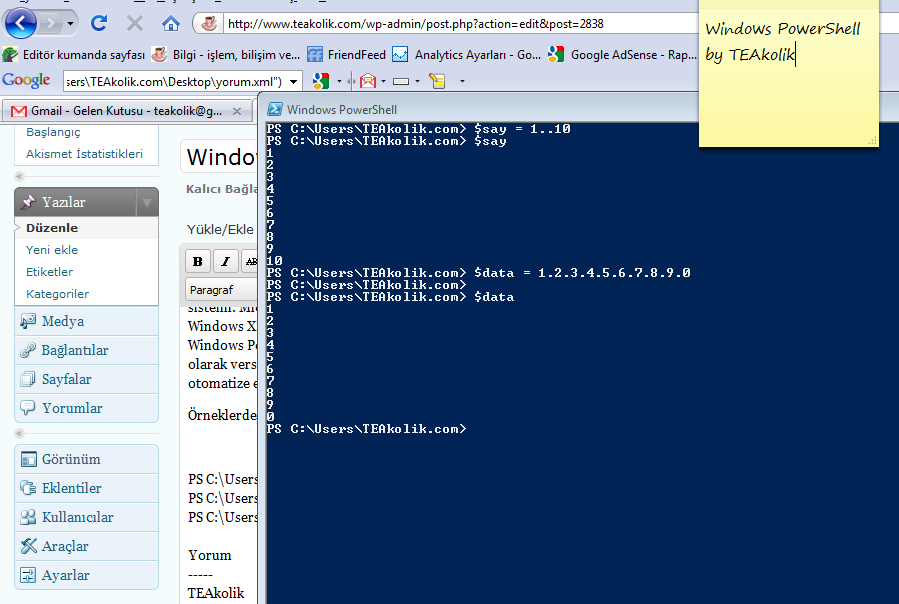Image resolution: width=899 pixels, height=604 pixels.
Task: Click 'TEAkolik' at the bottom of the post editor
Action: tap(216, 593)
